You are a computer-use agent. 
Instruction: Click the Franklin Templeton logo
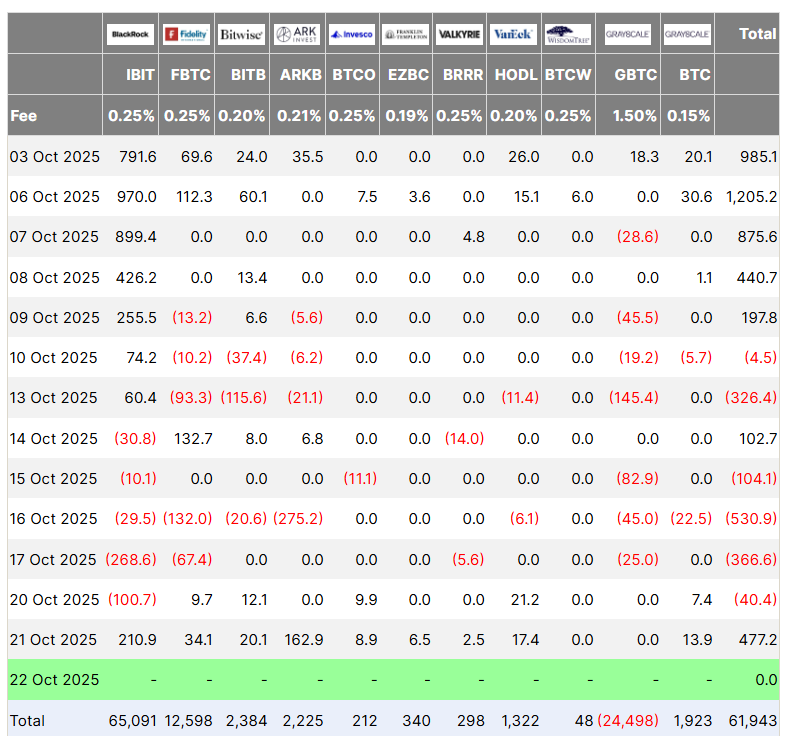click(x=406, y=34)
